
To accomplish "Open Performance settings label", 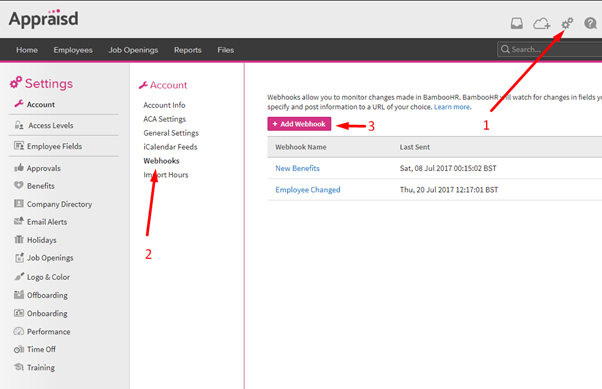I will 49,331.
